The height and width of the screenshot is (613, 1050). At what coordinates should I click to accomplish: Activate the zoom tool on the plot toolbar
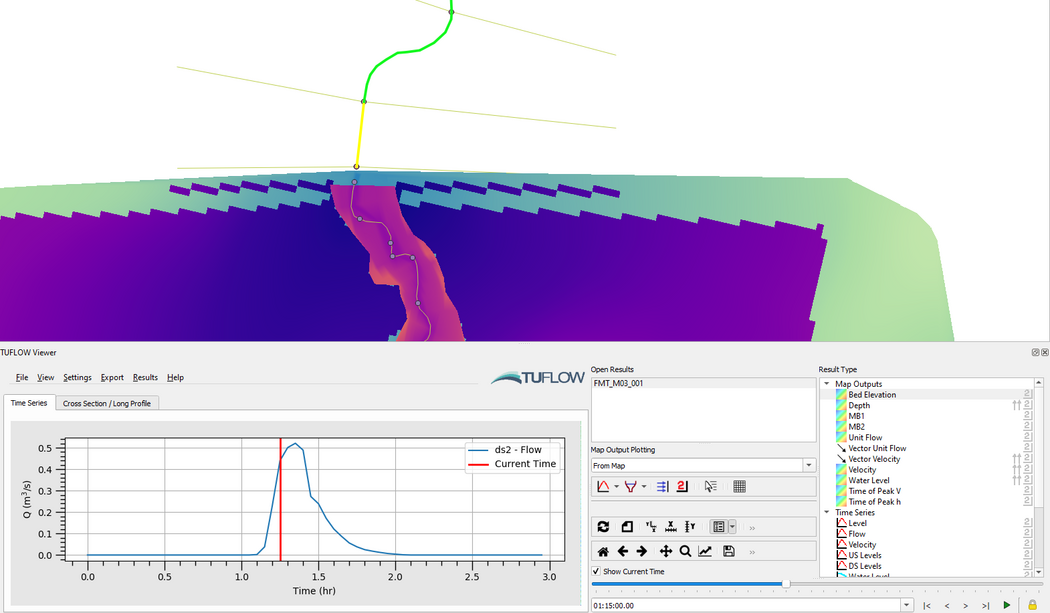(x=686, y=551)
